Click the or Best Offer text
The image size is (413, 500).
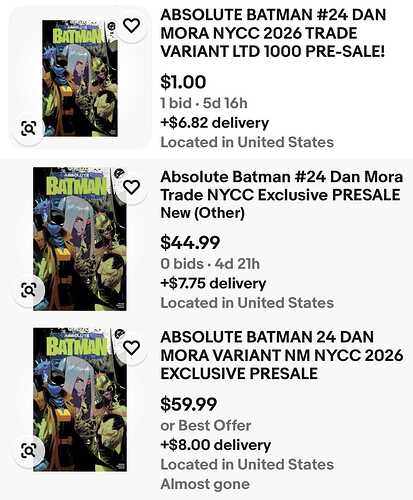pos(206,425)
